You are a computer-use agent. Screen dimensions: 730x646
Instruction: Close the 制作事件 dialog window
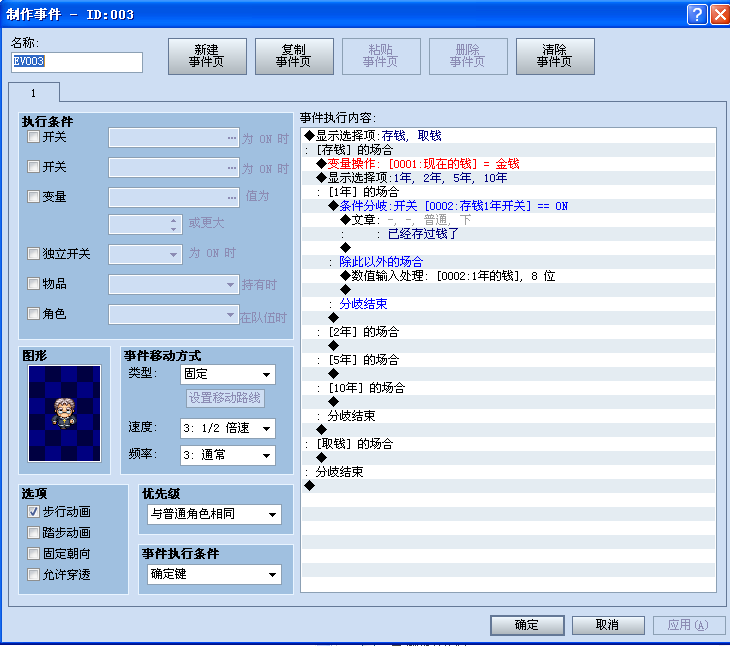click(720, 15)
